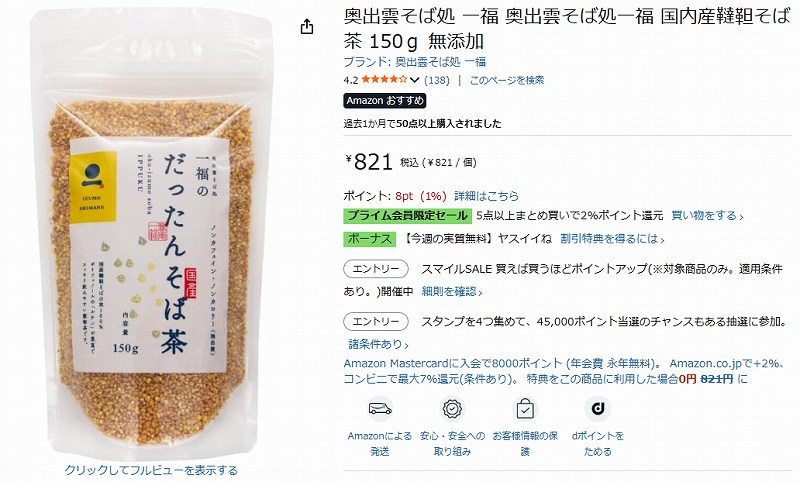Image resolution: width=800 pixels, height=482 pixels.
Task: Click the Amazon おすすめ badge
Action: (385, 100)
